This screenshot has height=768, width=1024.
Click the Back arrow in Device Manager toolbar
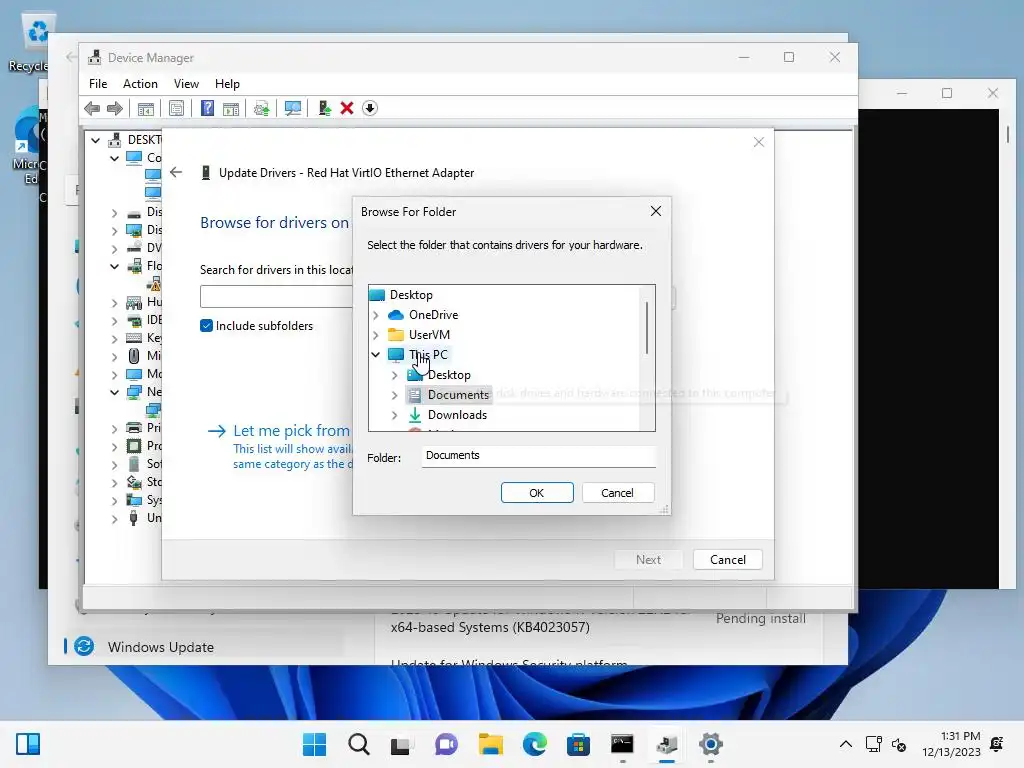point(92,108)
